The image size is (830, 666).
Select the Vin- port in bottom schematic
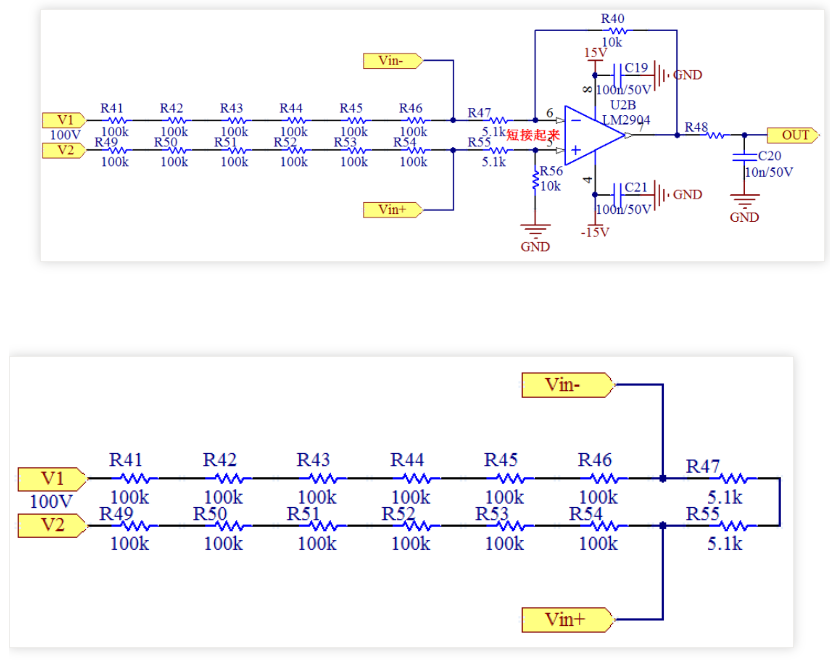[x=567, y=385]
